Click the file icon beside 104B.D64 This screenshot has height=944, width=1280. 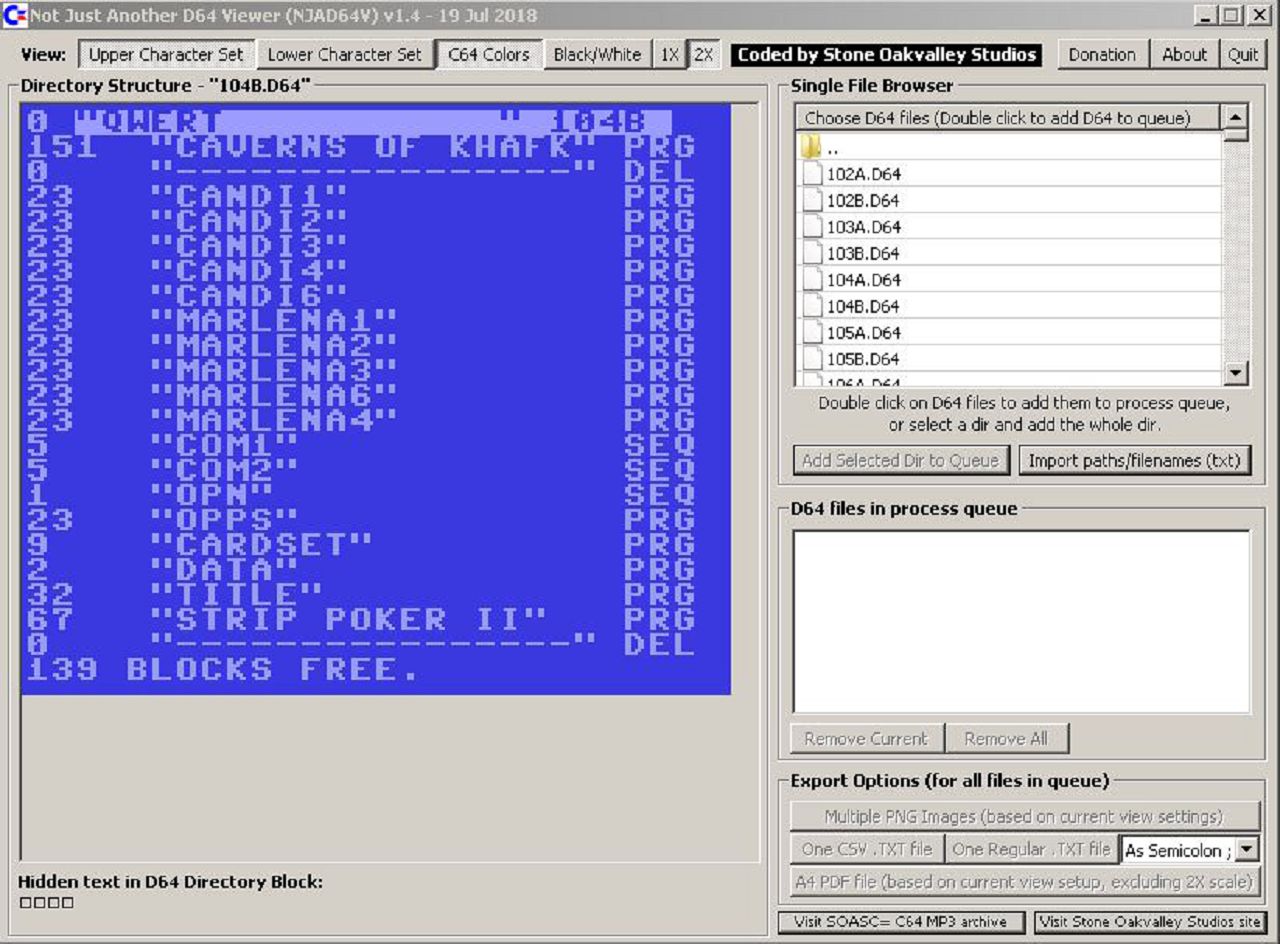812,306
